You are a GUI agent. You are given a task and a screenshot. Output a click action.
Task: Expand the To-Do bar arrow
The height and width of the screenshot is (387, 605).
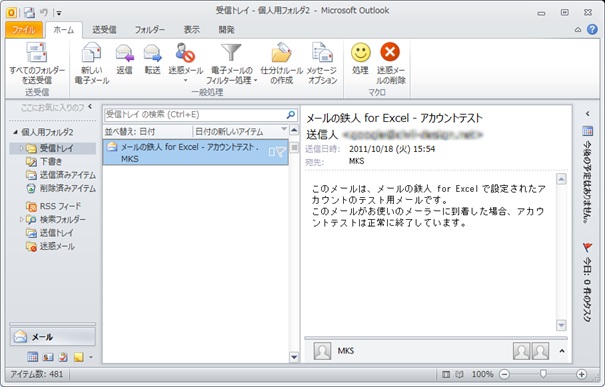point(587,114)
